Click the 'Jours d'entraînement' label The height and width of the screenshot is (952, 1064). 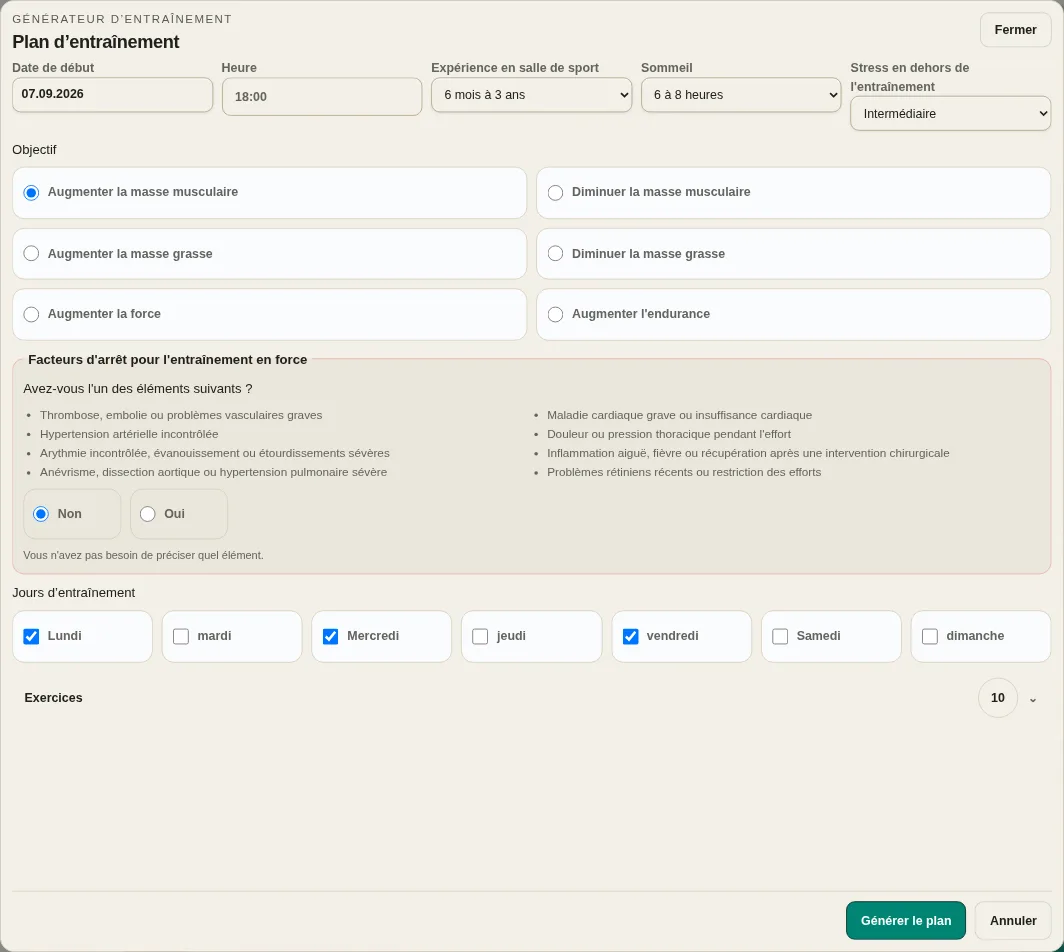pos(73,593)
